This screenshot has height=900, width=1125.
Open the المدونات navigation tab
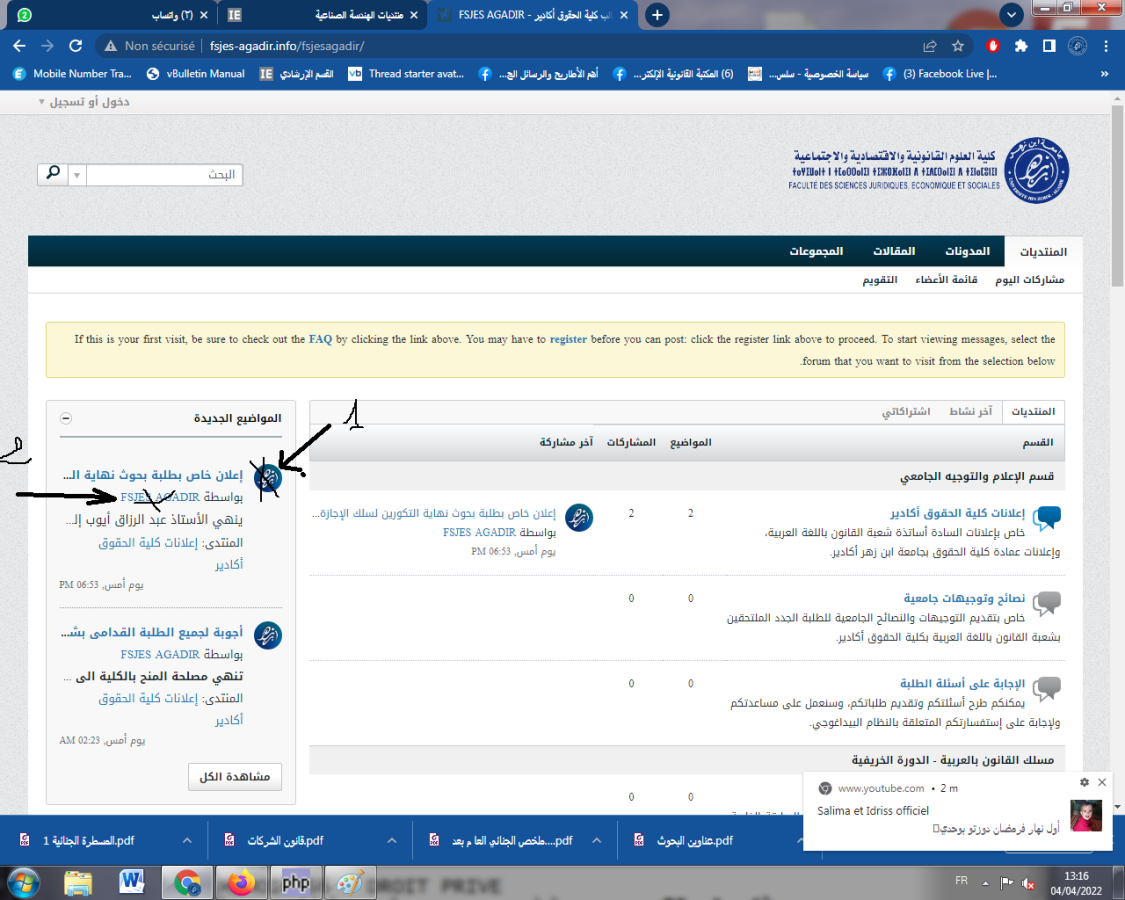[967, 251]
